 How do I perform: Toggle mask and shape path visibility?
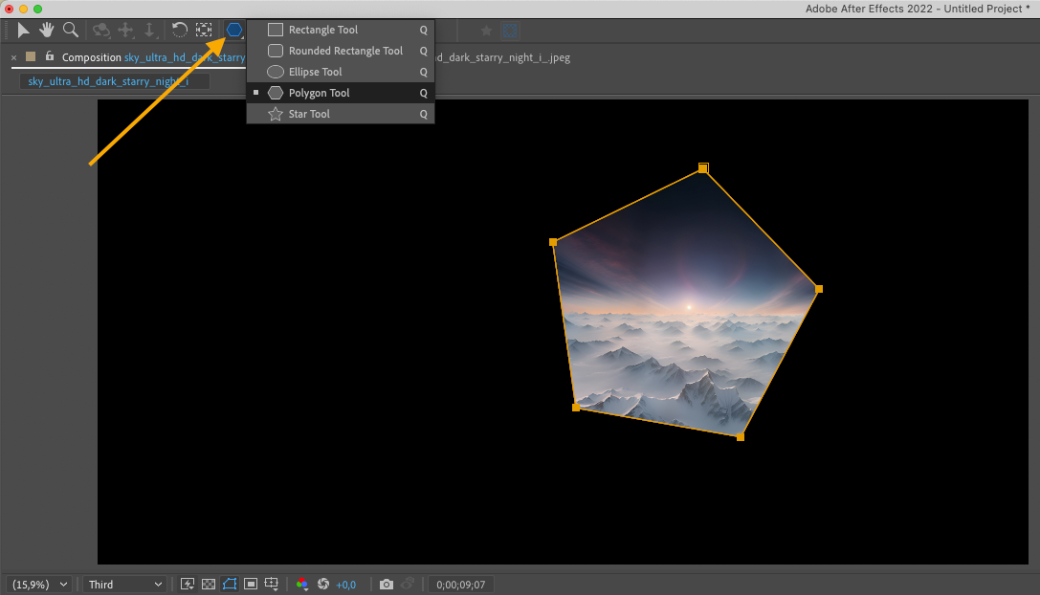(x=230, y=584)
